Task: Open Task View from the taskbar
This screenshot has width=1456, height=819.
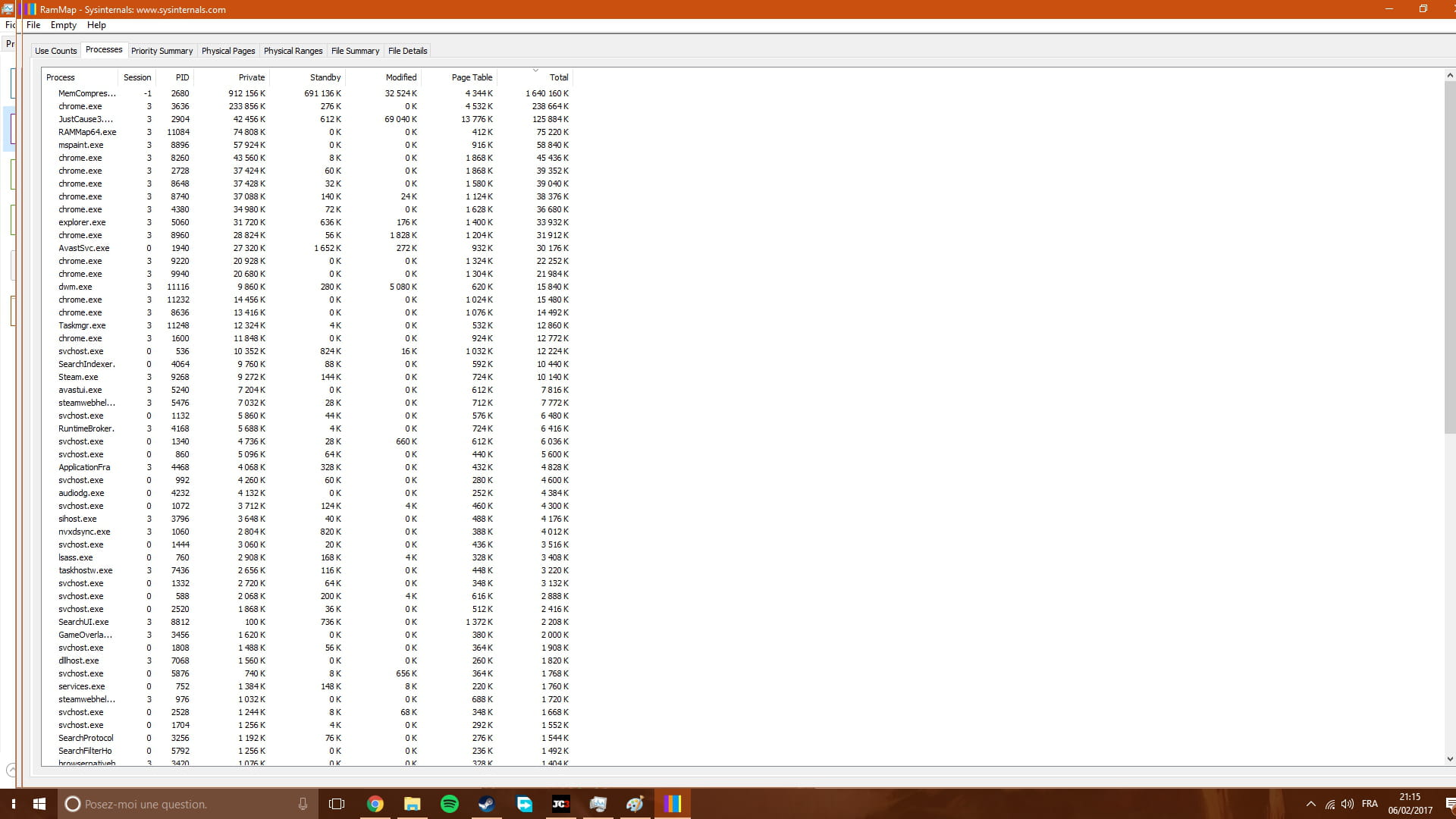Action: click(337, 804)
